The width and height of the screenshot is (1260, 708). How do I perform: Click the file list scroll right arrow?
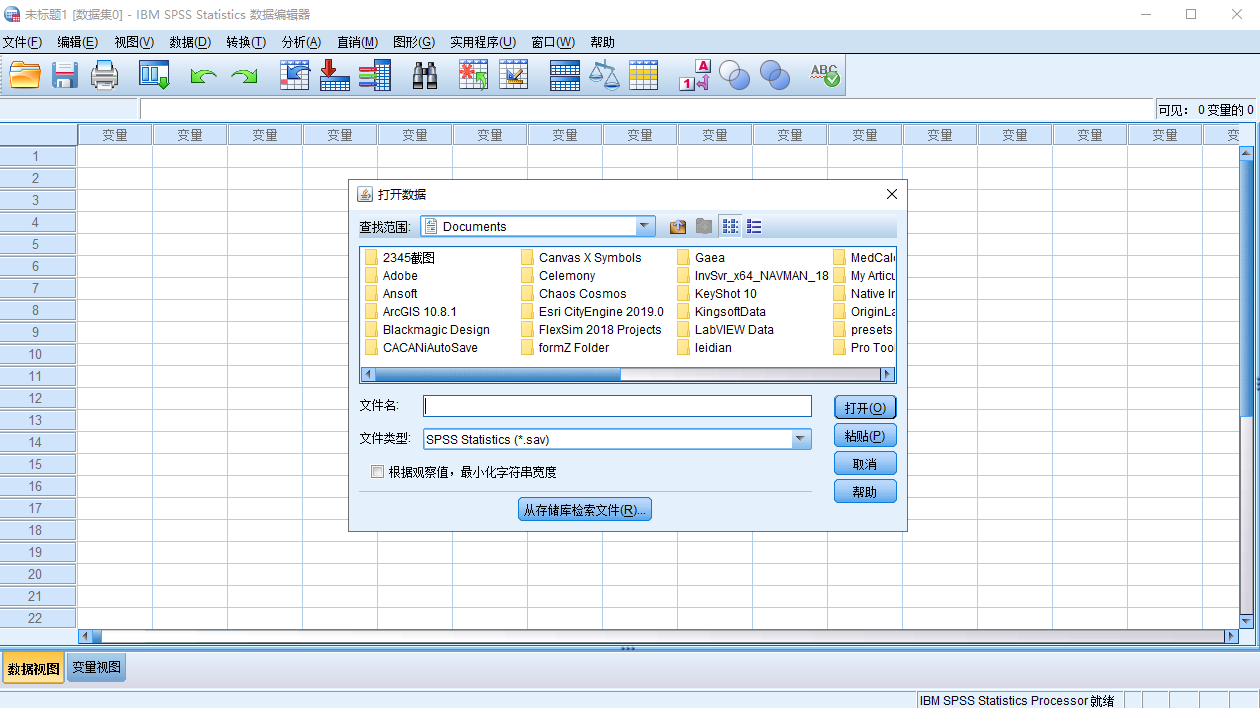887,374
